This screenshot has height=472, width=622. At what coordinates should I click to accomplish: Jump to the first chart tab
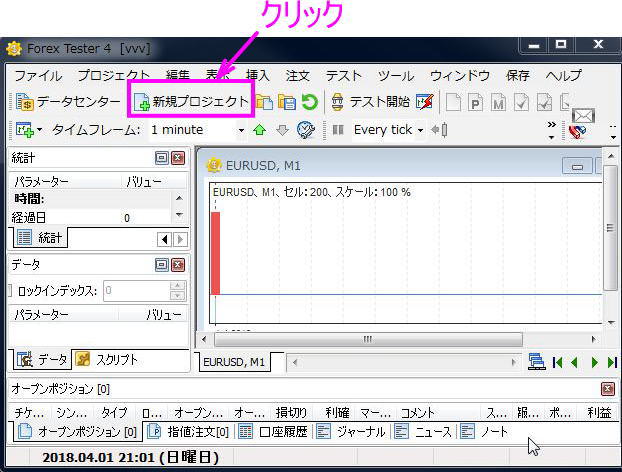(557, 362)
